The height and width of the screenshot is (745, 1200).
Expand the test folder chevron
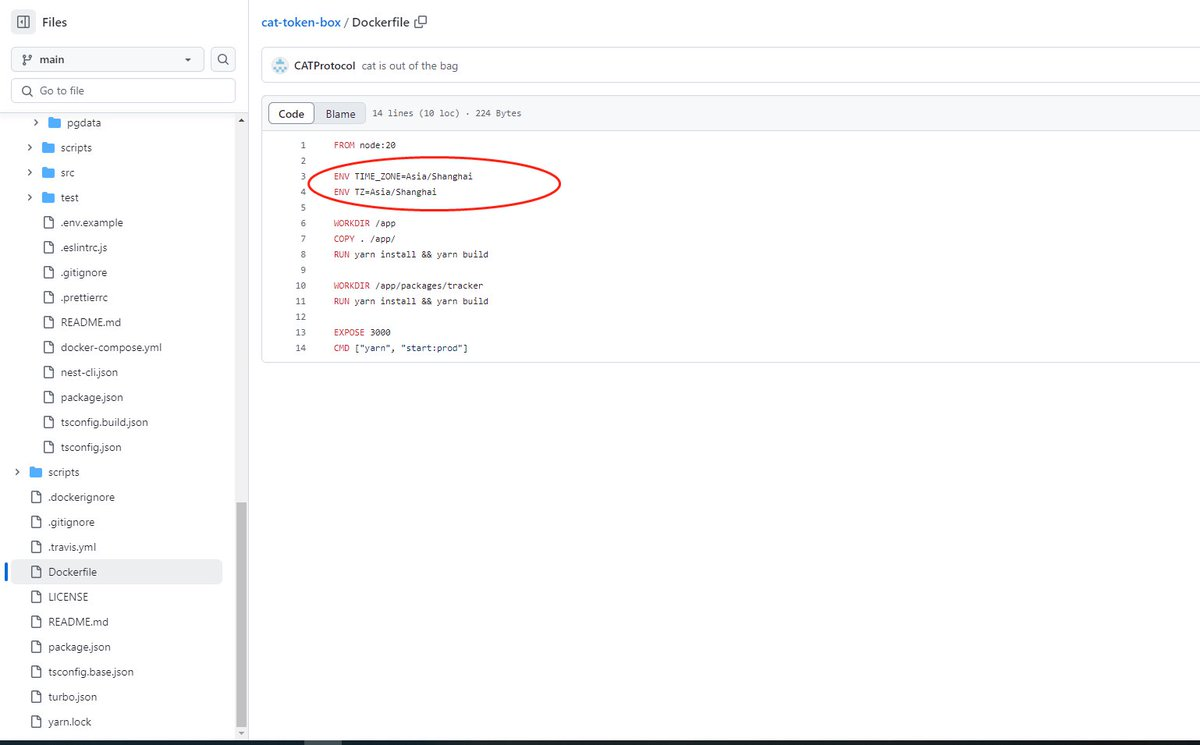(32, 198)
